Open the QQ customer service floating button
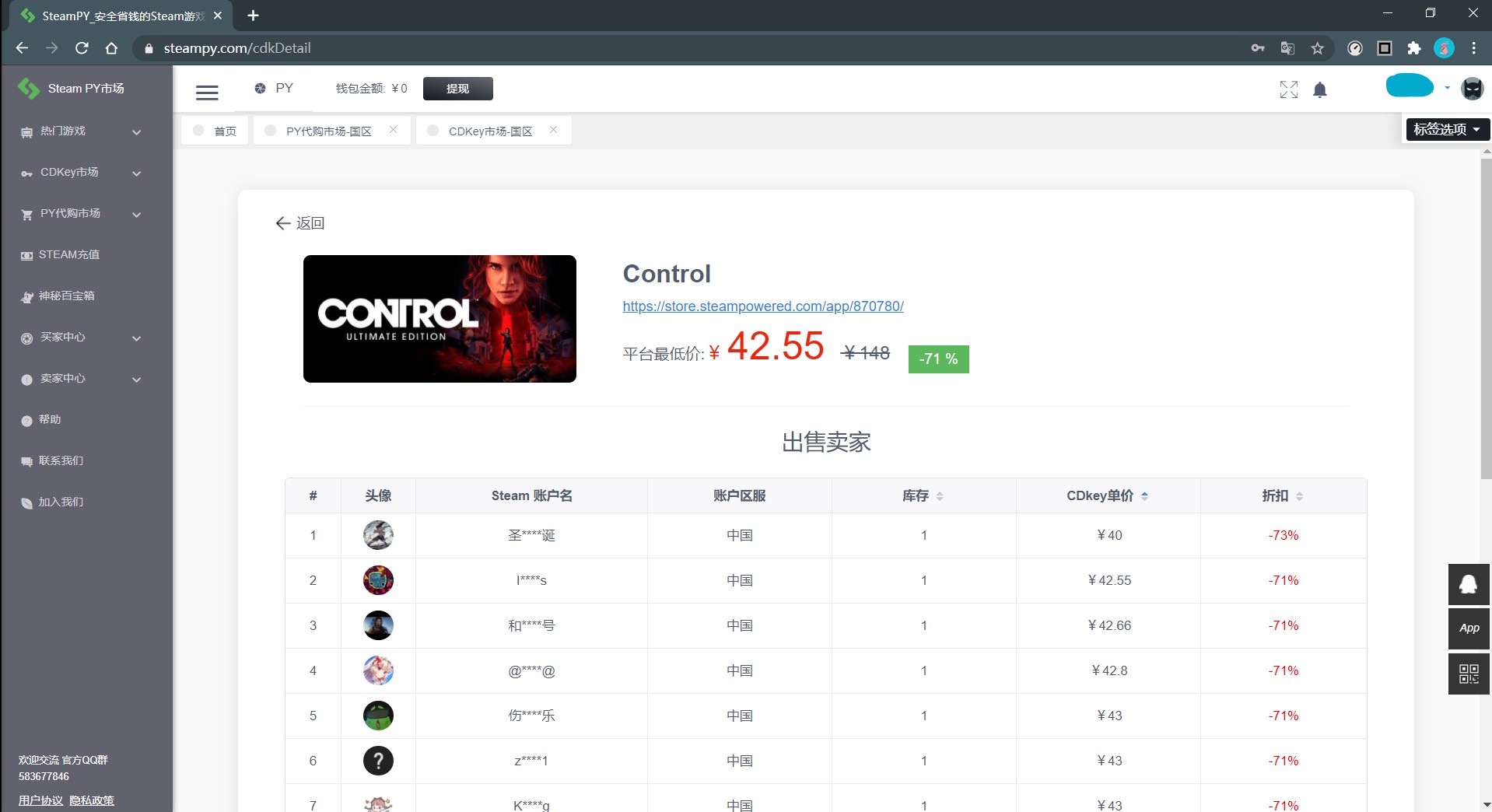Screen dimensions: 1492x812 (x=1469, y=585)
